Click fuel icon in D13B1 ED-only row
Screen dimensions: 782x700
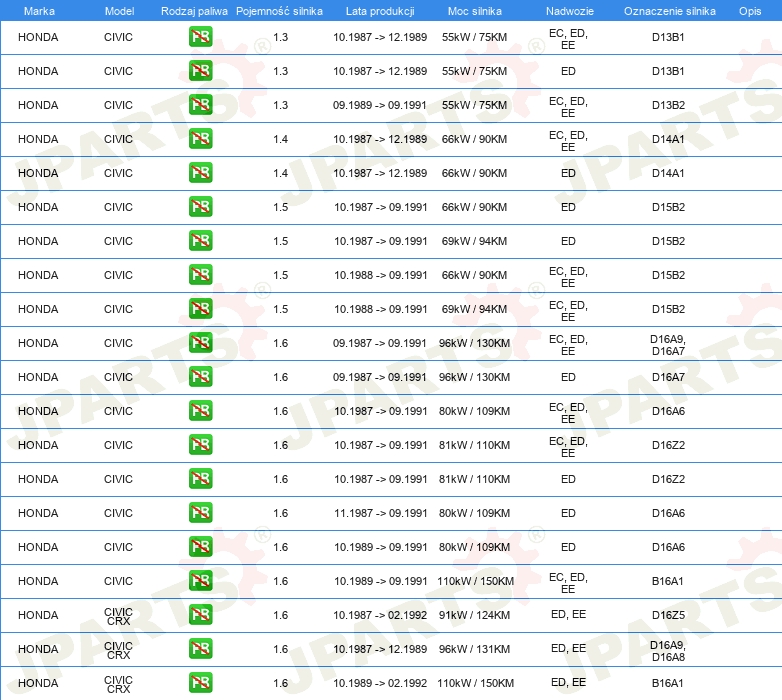200,71
